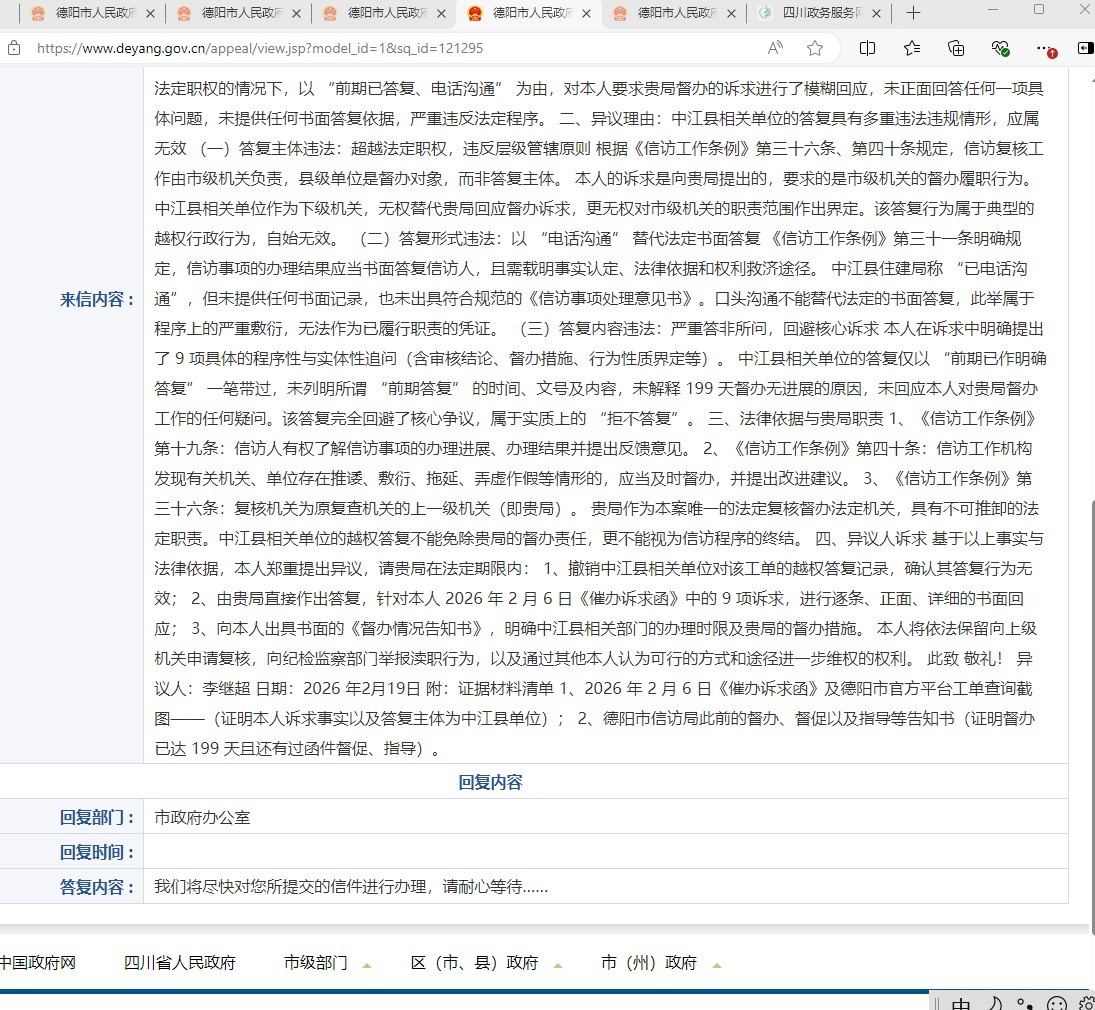Expand the 市（州）政府 dropdown
Image resolution: width=1095 pixels, height=1010 pixels.
[716, 964]
